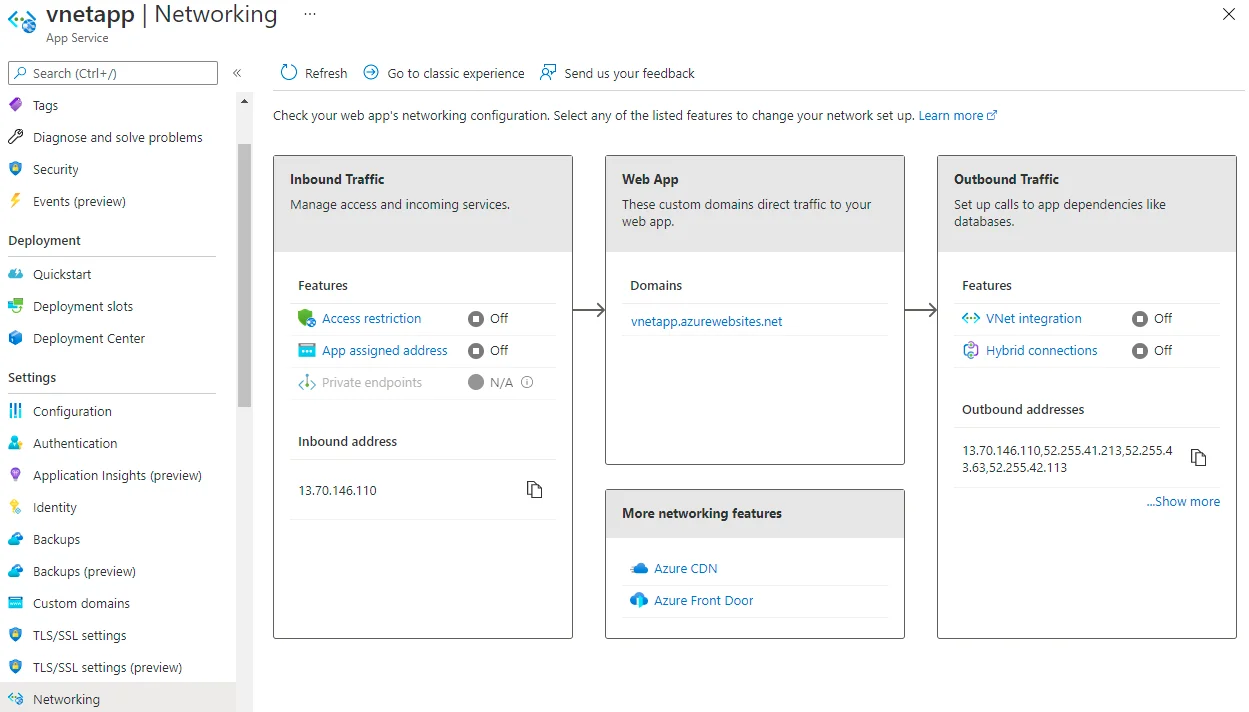1249x712 pixels.
Task: Click the App assigned address Off status
Action: (x=488, y=350)
